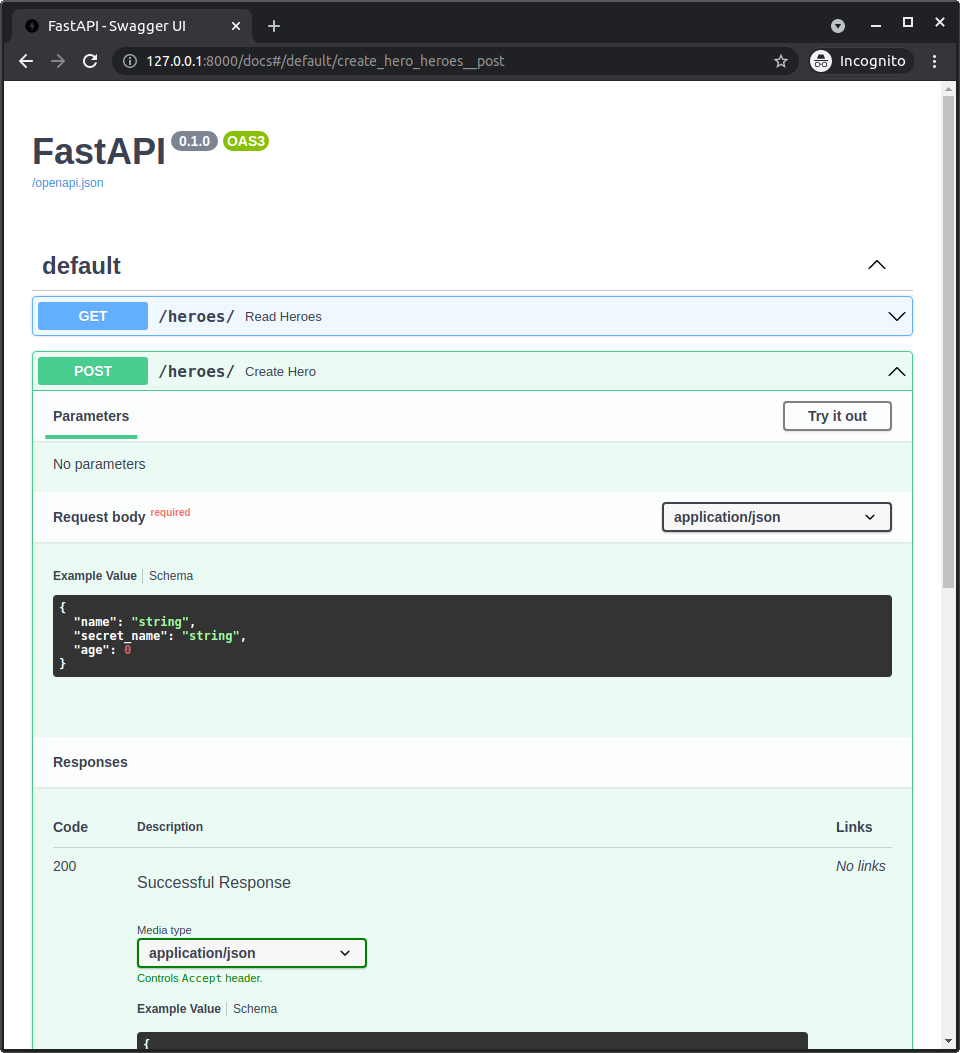Screen dimensions: 960x1053
Task: Open the site information icon in the address bar
Action: tap(130, 60)
